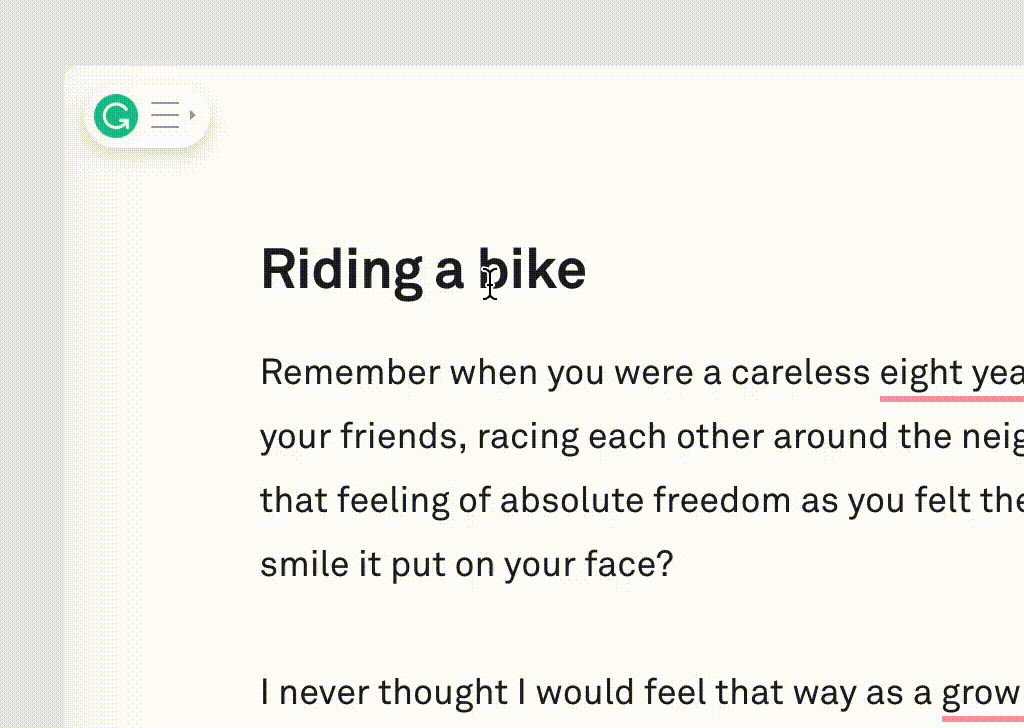
Task: Click the underlined "grow" word
Action: (980, 692)
